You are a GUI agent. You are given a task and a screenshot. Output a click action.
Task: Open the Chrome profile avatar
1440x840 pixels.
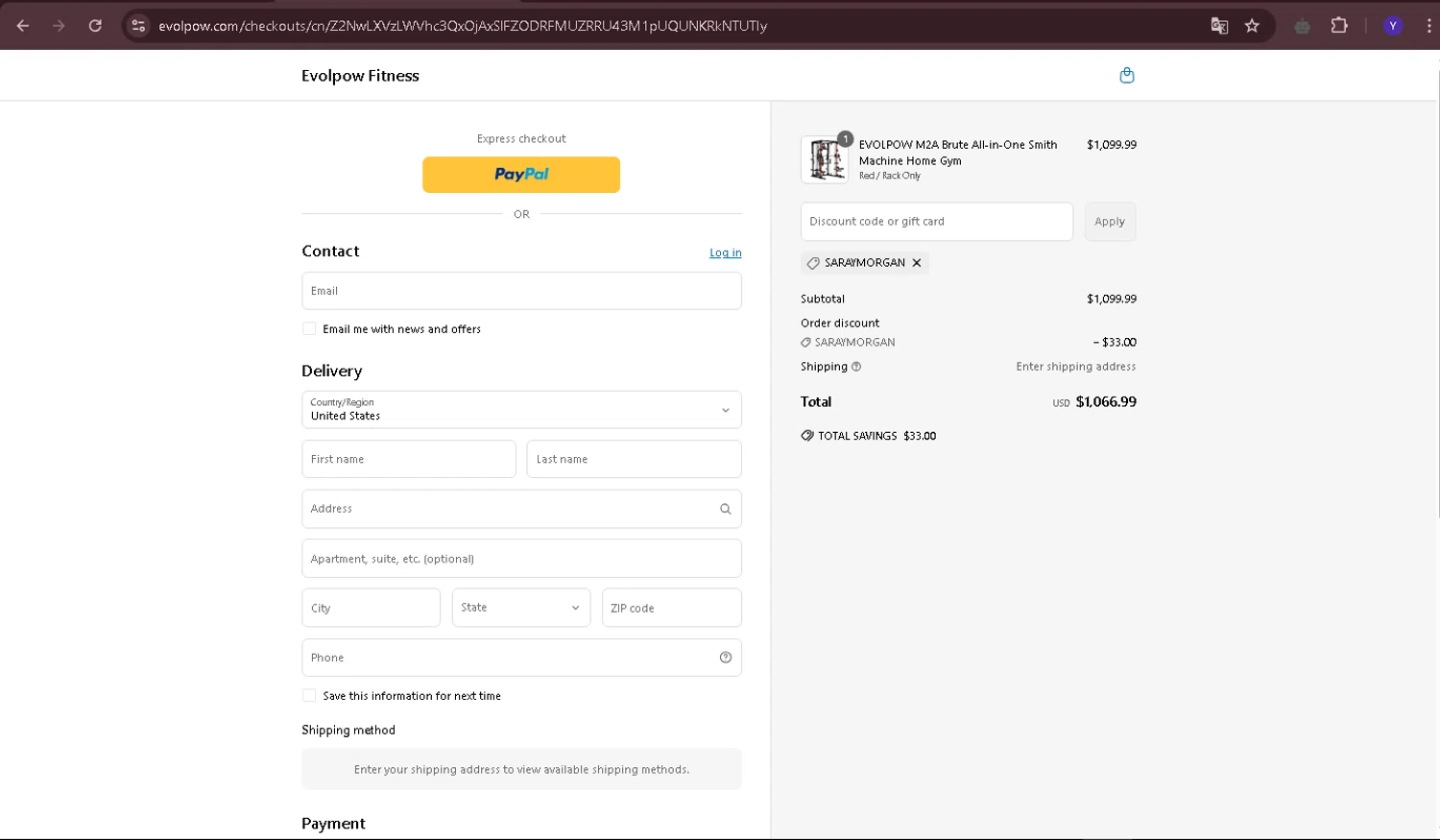[1393, 26]
